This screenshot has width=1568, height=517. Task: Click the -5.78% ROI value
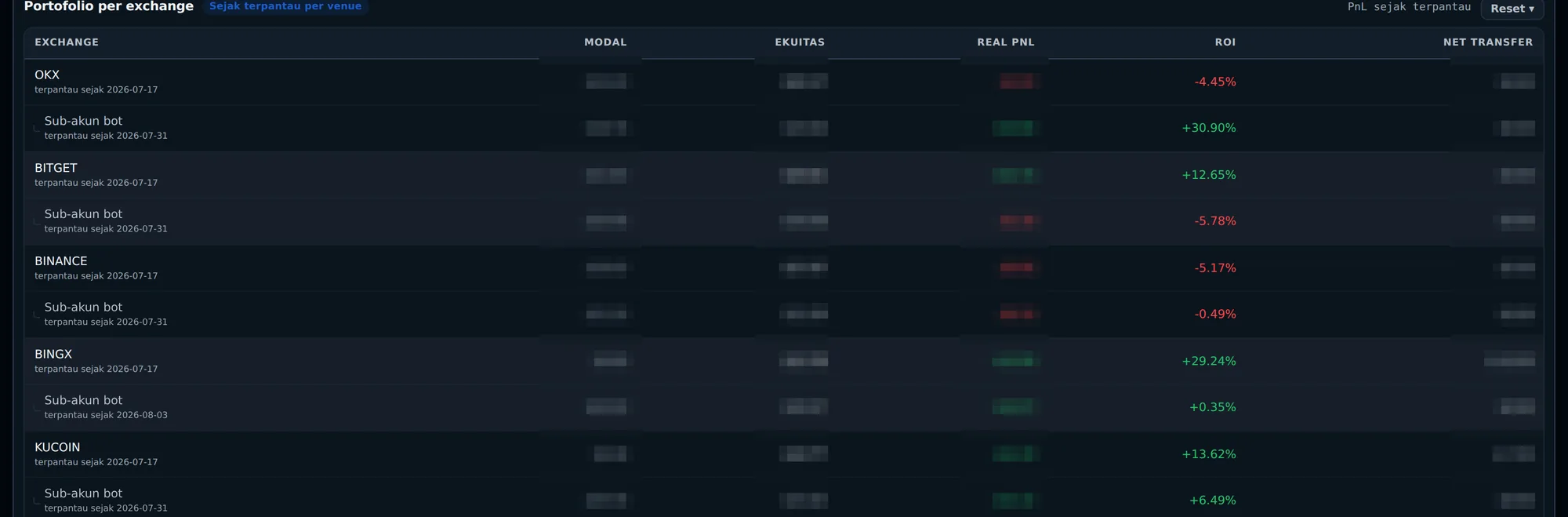pyautogui.click(x=1215, y=221)
